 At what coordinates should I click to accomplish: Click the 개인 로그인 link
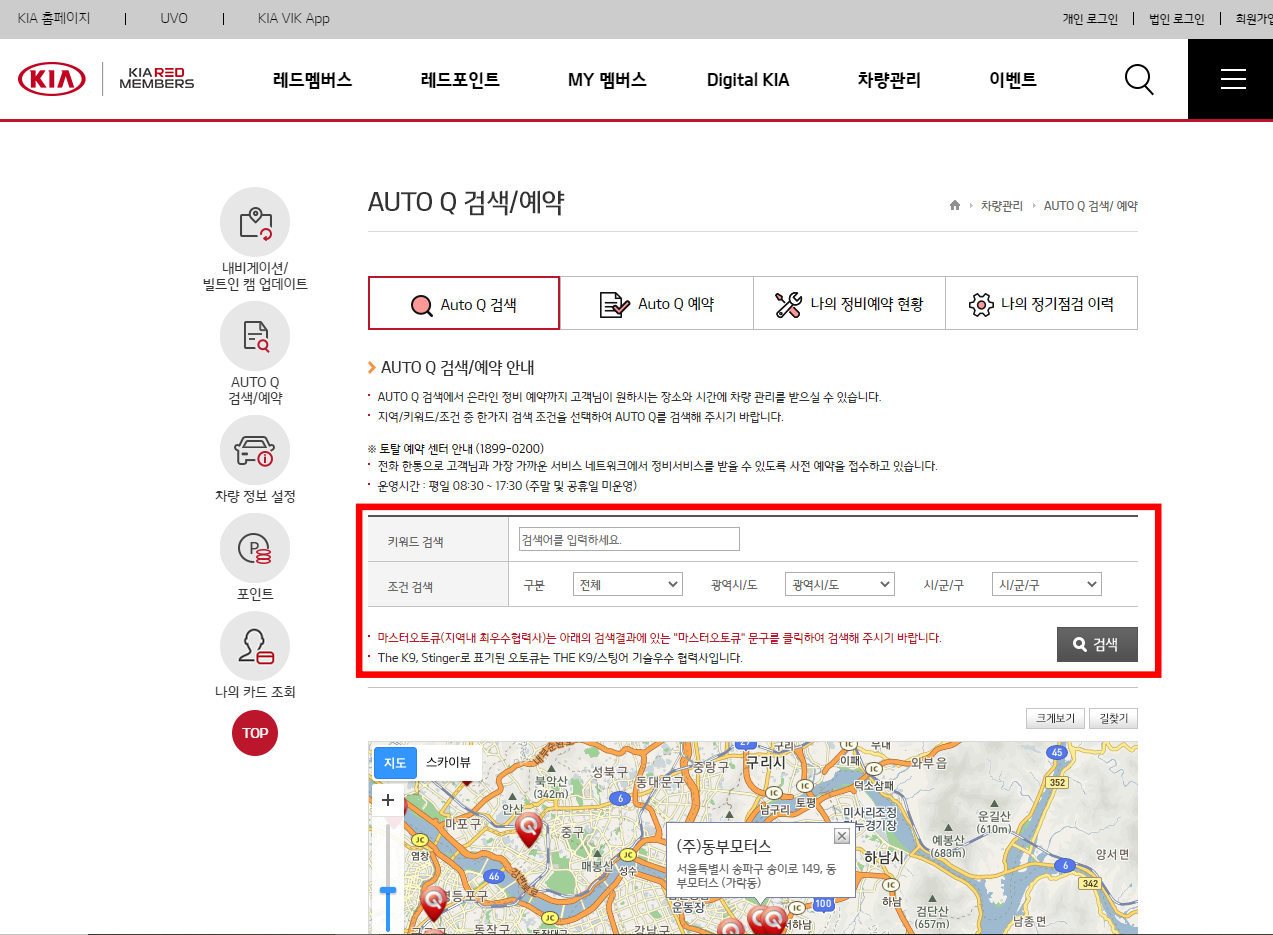[1090, 18]
